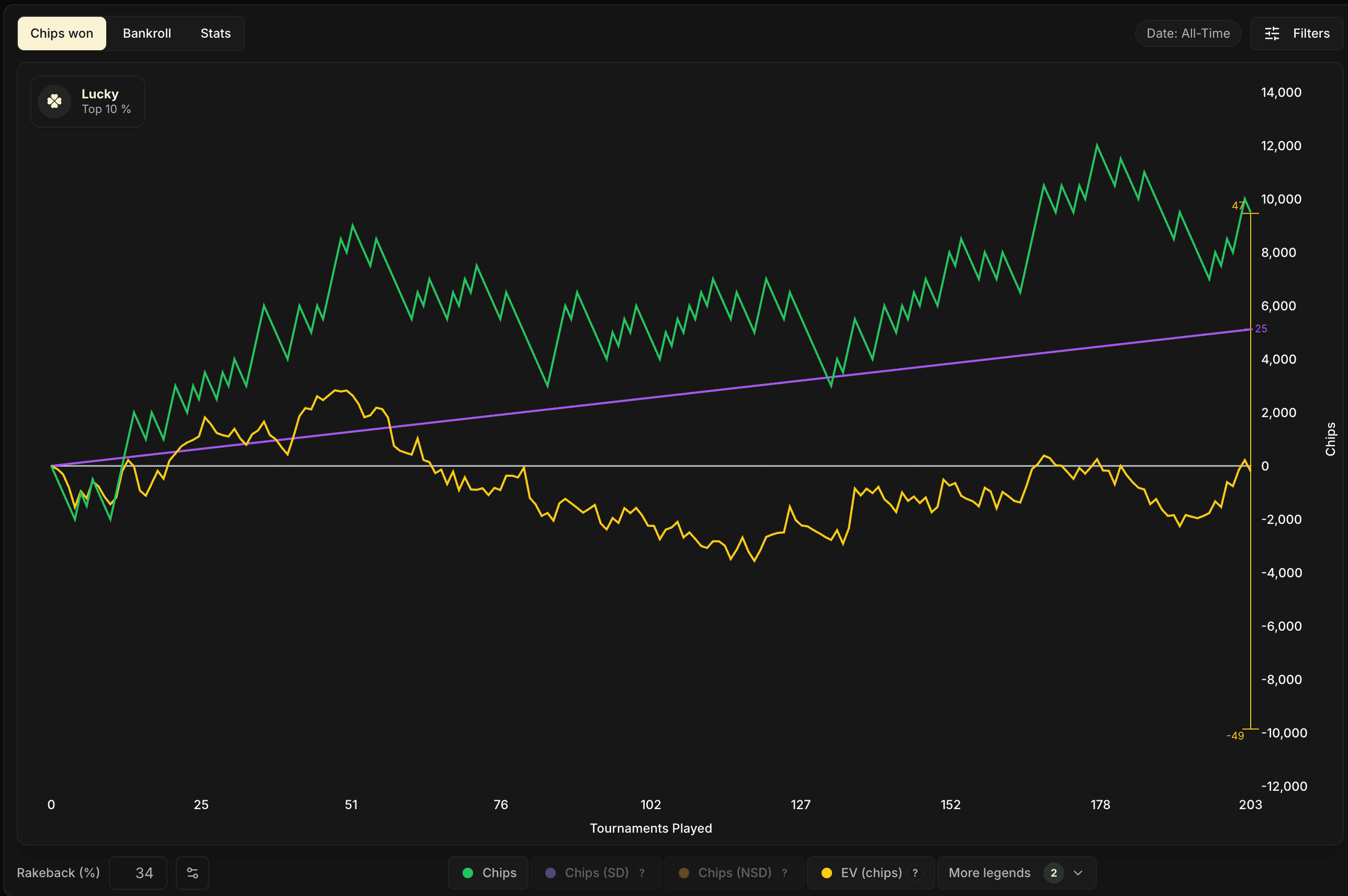Select the Chips won tab

(x=62, y=33)
